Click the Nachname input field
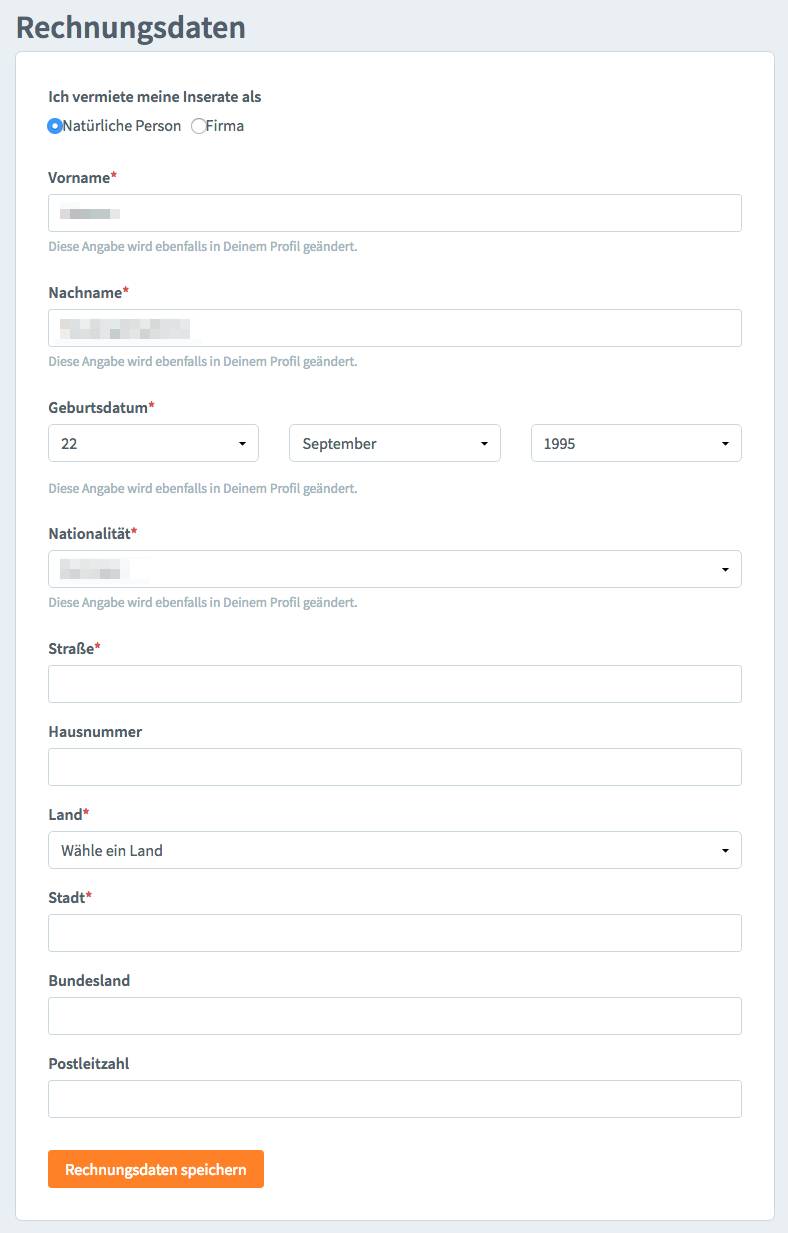The width and height of the screenshot is (788, 1233). tap(395, 328)
